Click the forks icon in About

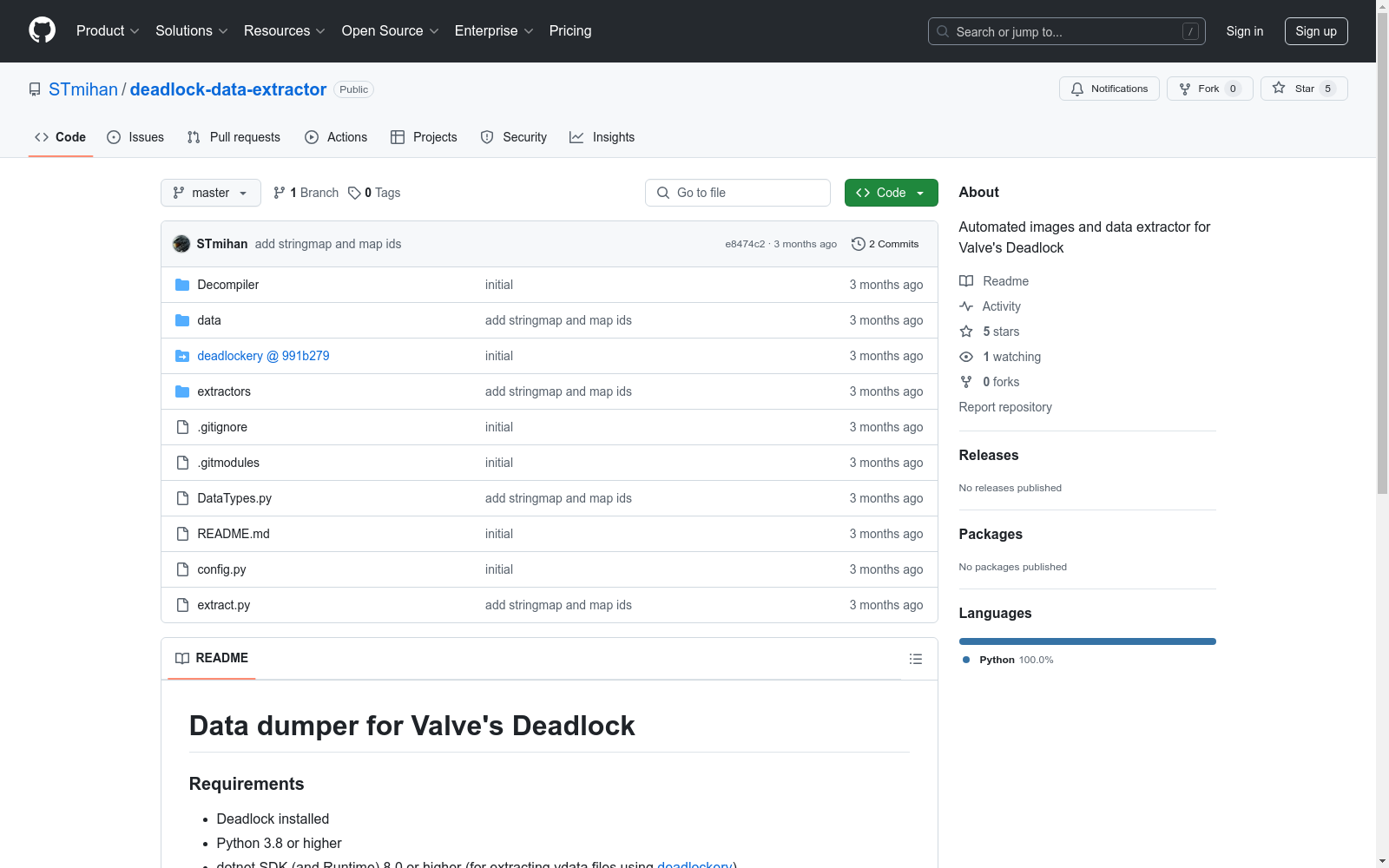(x=966, y=382)
